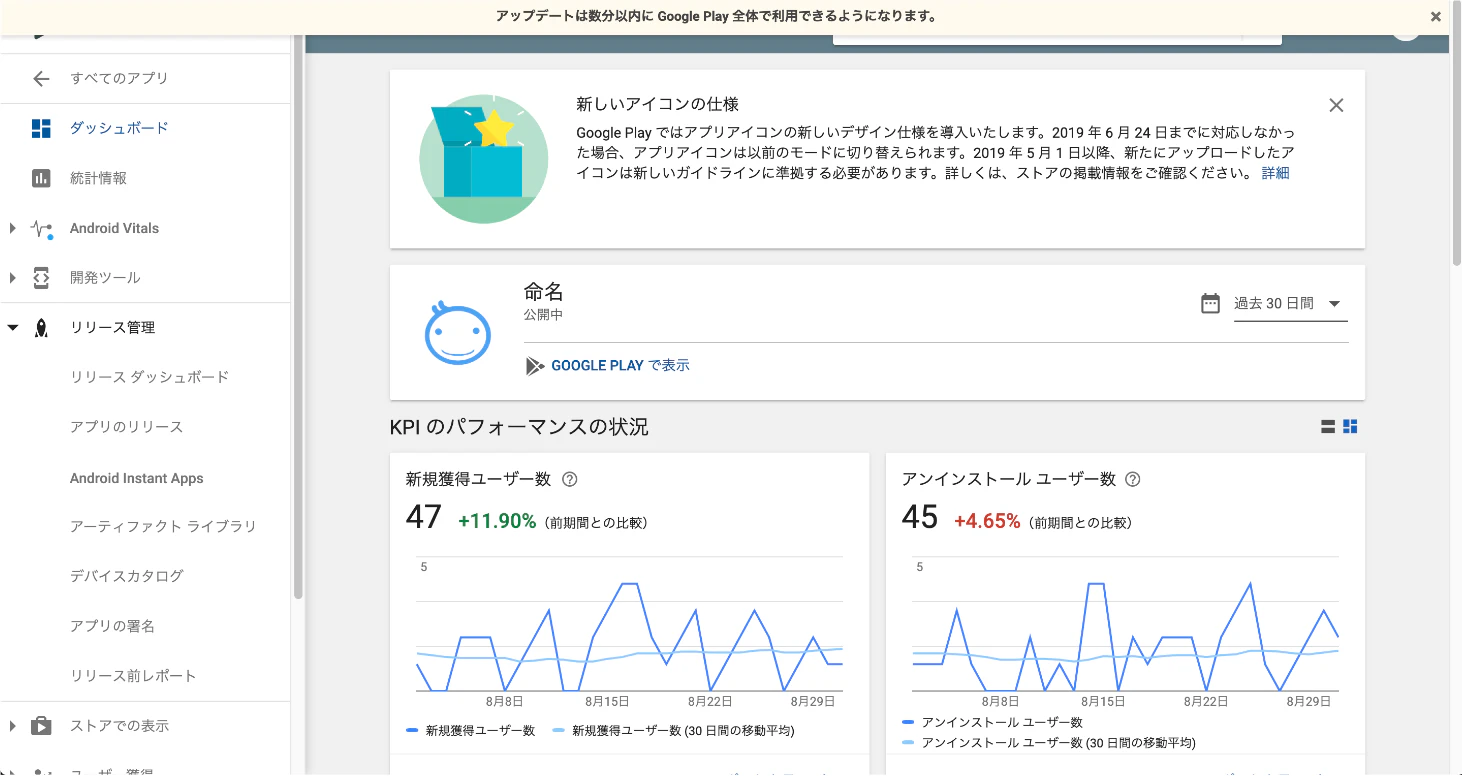Viewport: 1462px width, 776px height.
Task: Click the ストアでの表示 briefcase icon
Action: pyautogui.click(x=41, y=726)
